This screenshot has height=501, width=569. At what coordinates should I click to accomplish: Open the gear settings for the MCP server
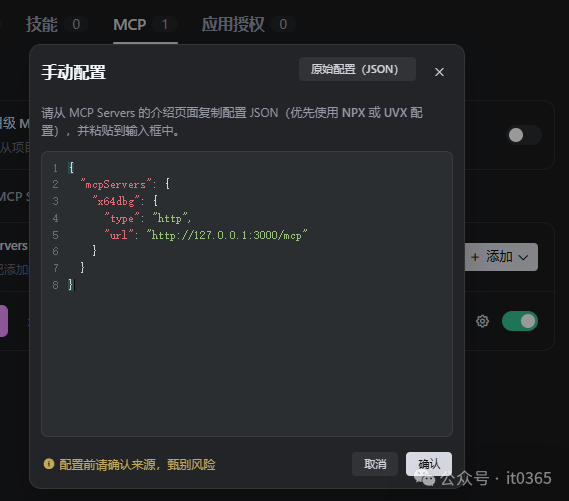click(482, 321)
